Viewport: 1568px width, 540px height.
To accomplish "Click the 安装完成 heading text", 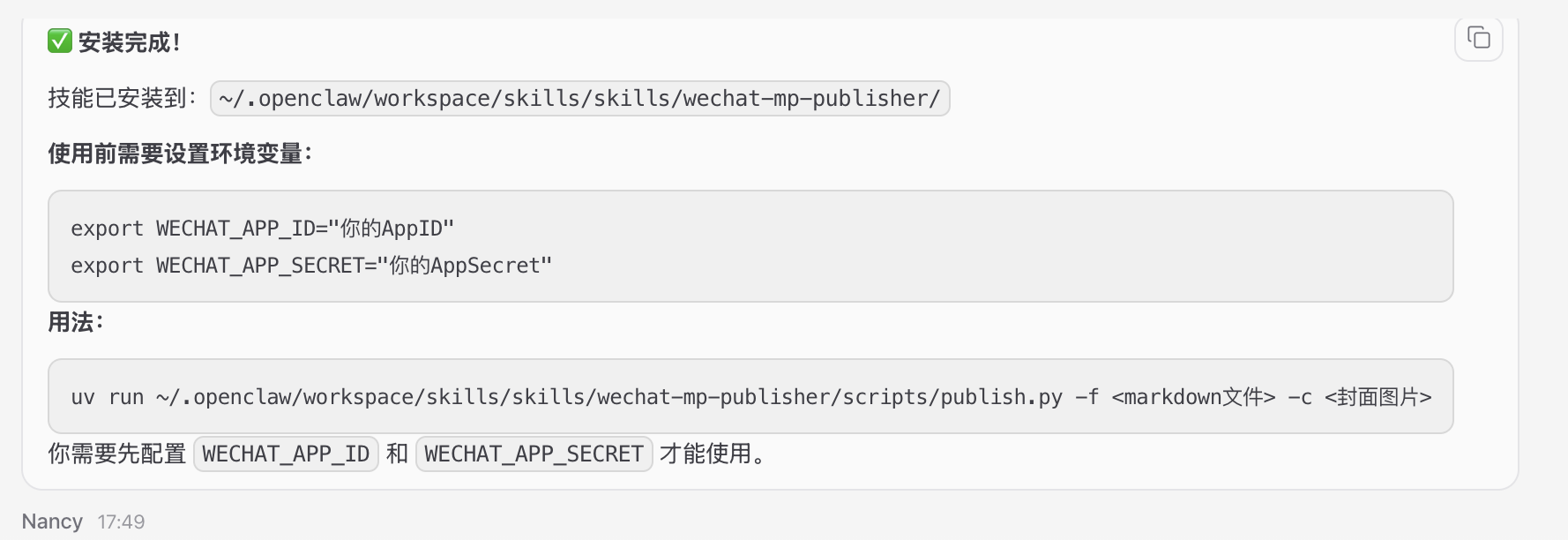I will point(129,42).
